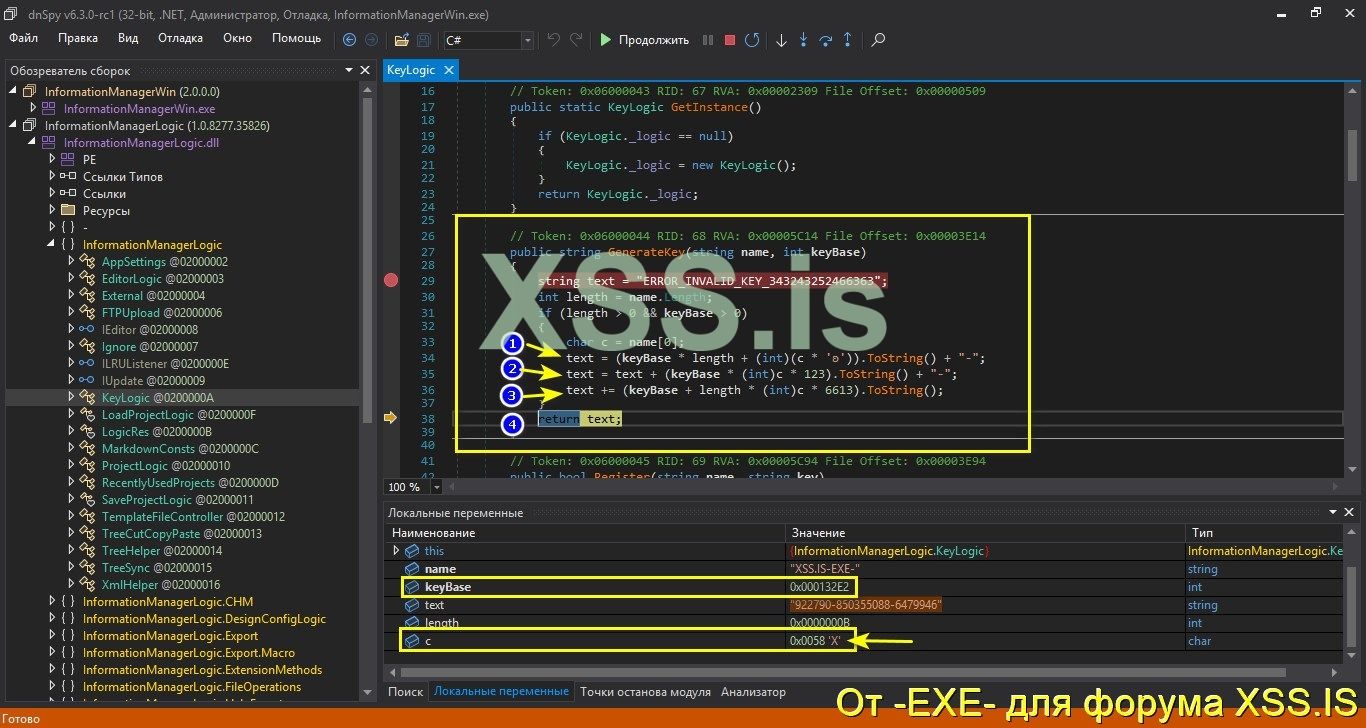1366x728 pixels.
Task: Click the keyBase variable icon
Action: [412, 587]
